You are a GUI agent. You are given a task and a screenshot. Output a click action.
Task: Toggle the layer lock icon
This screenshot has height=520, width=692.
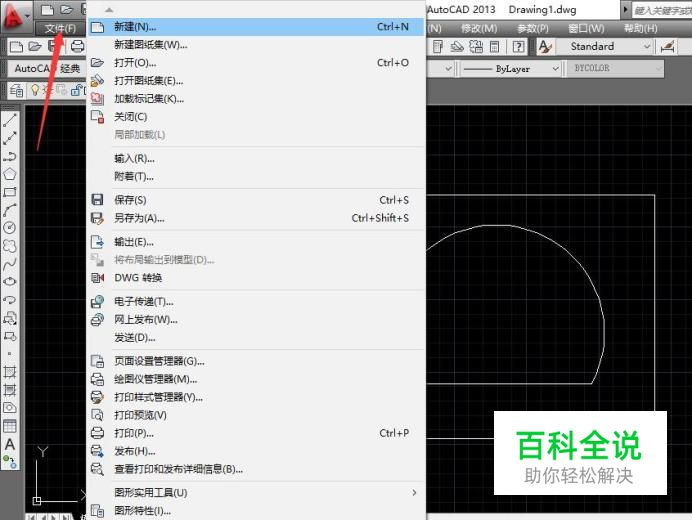pyautogui.click(x=76, y=90)
